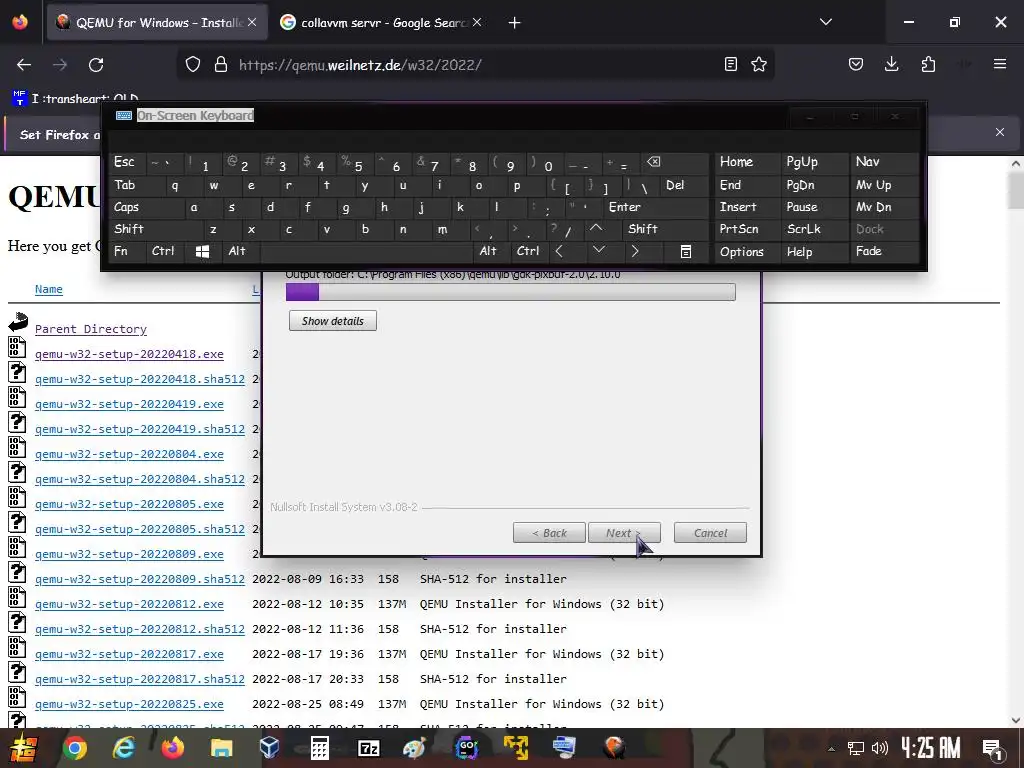Screen dimensions: 1024x768
Task: Open the extensions puzzle icon
Action: click(x=928, y=64)
